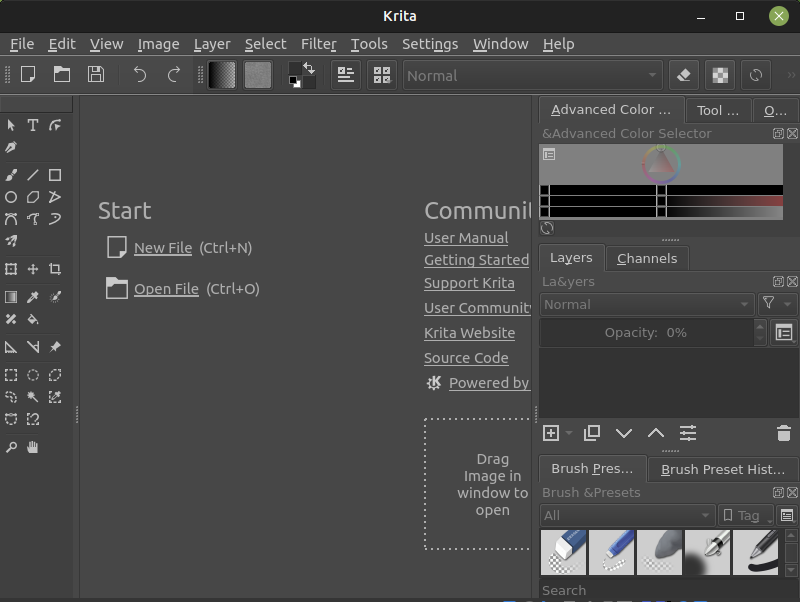Click the Open File link
The width and height of the screenshot is (800, 602).
point(166,289)
